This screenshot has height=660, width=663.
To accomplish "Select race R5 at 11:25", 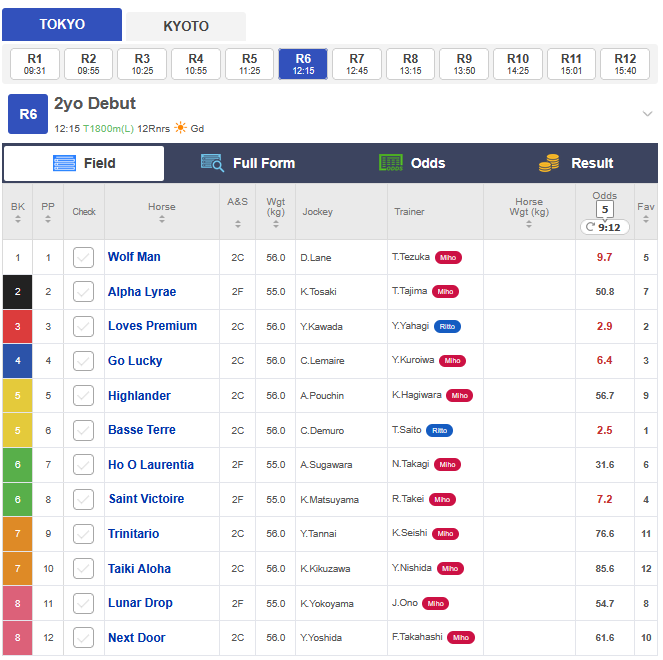I will [249, 64].
